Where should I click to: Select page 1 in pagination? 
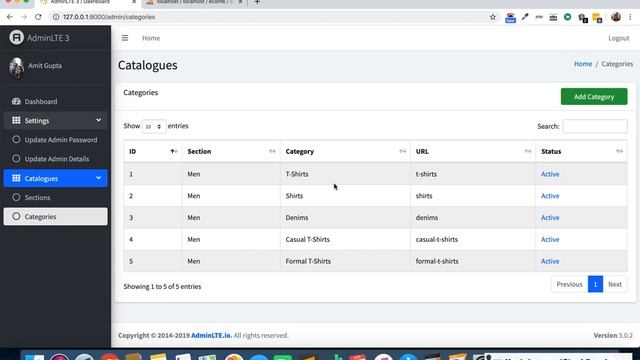pos(595,284)
